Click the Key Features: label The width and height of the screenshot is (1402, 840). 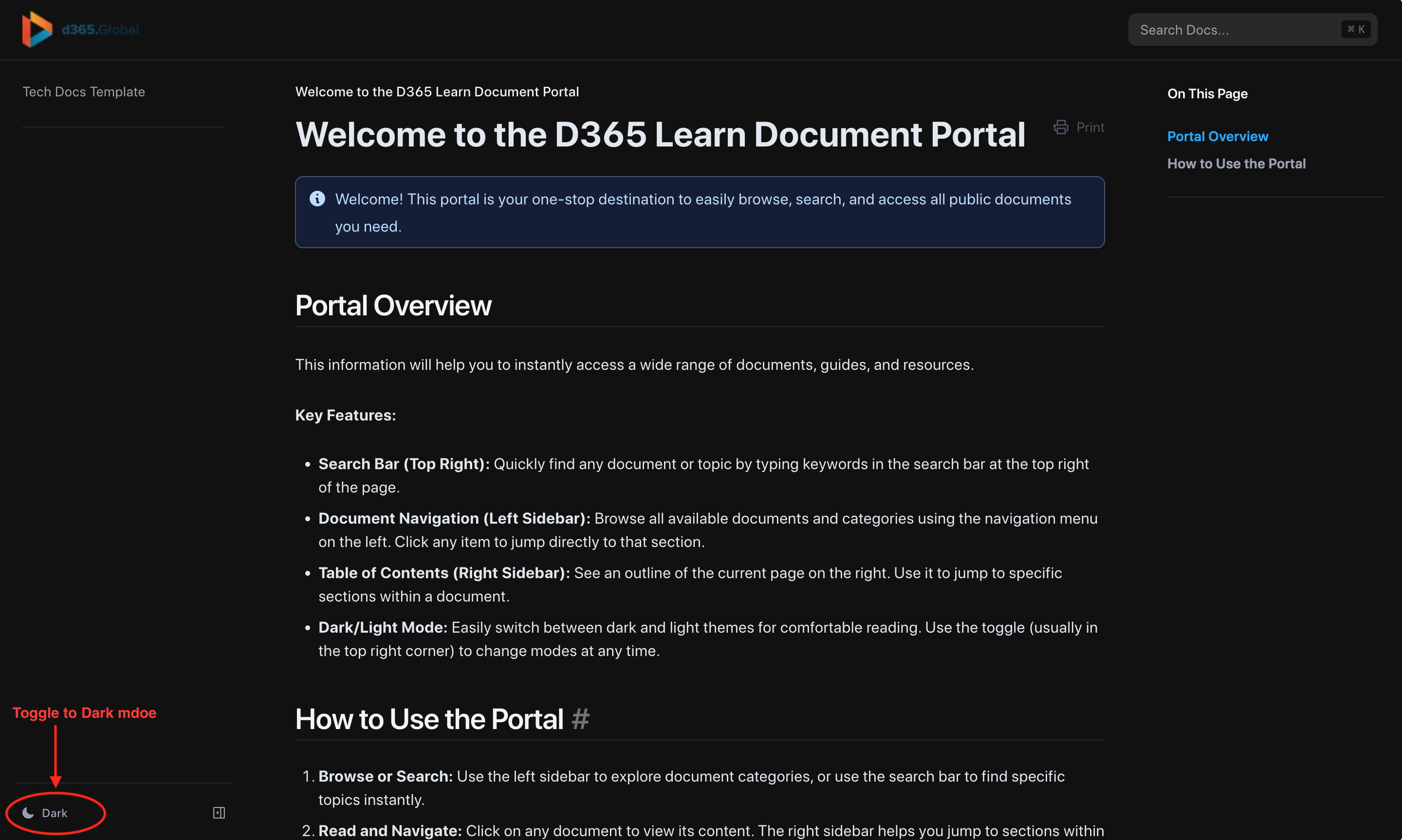pos(345,415)
